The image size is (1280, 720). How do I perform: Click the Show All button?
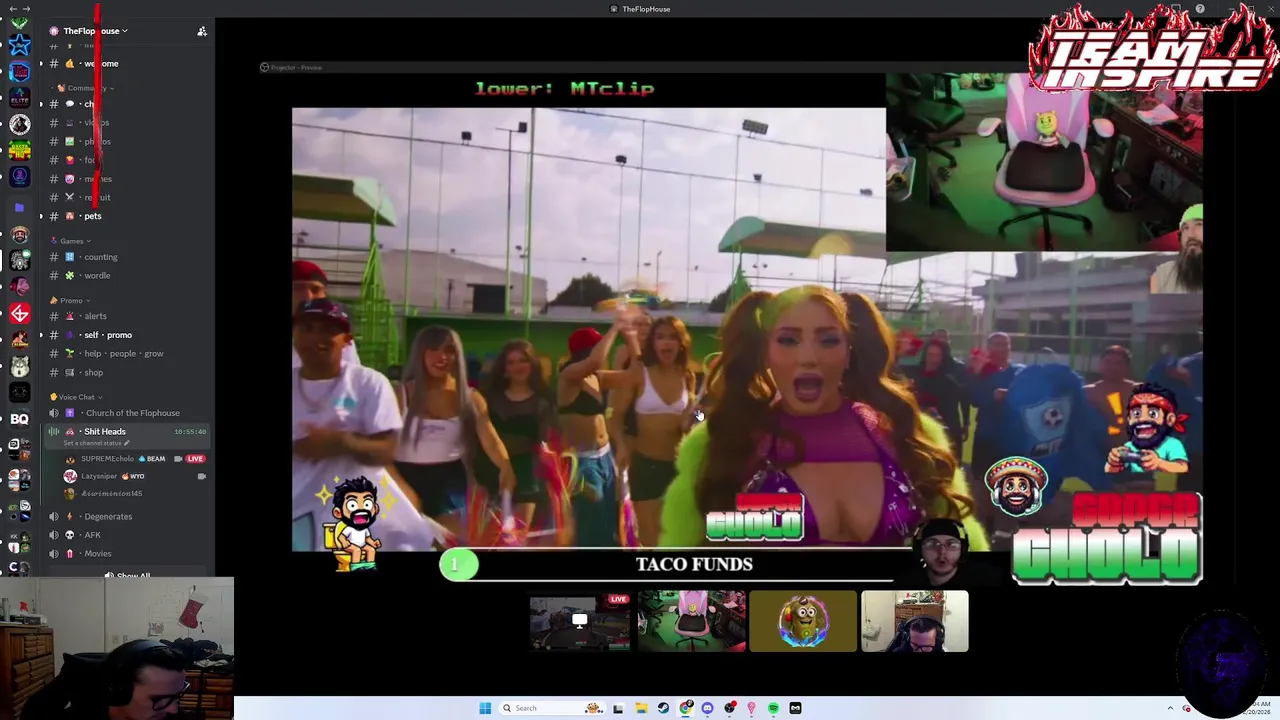click(127, 576)
